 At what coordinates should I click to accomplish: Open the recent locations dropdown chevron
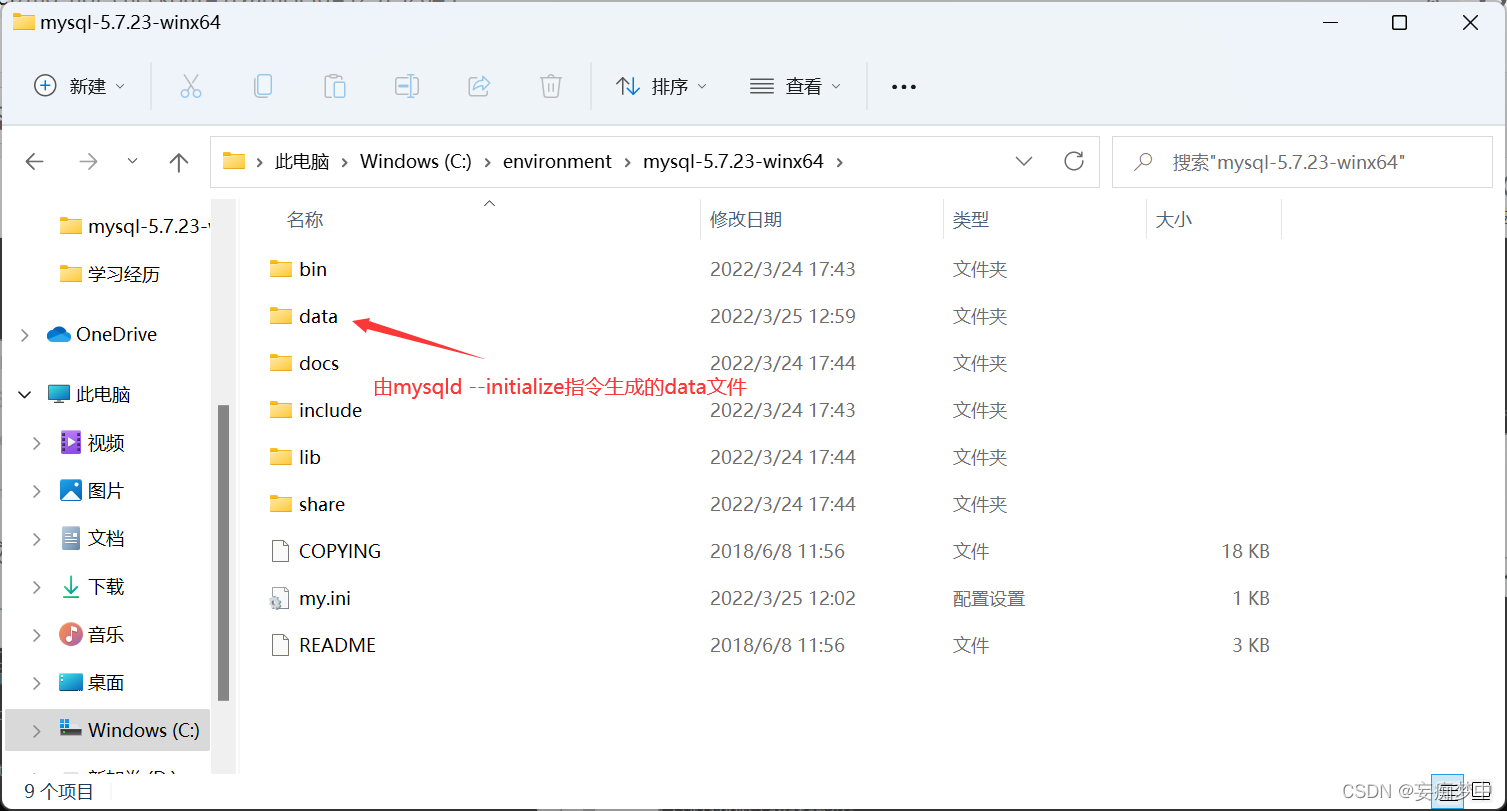(x=133, y=161)
